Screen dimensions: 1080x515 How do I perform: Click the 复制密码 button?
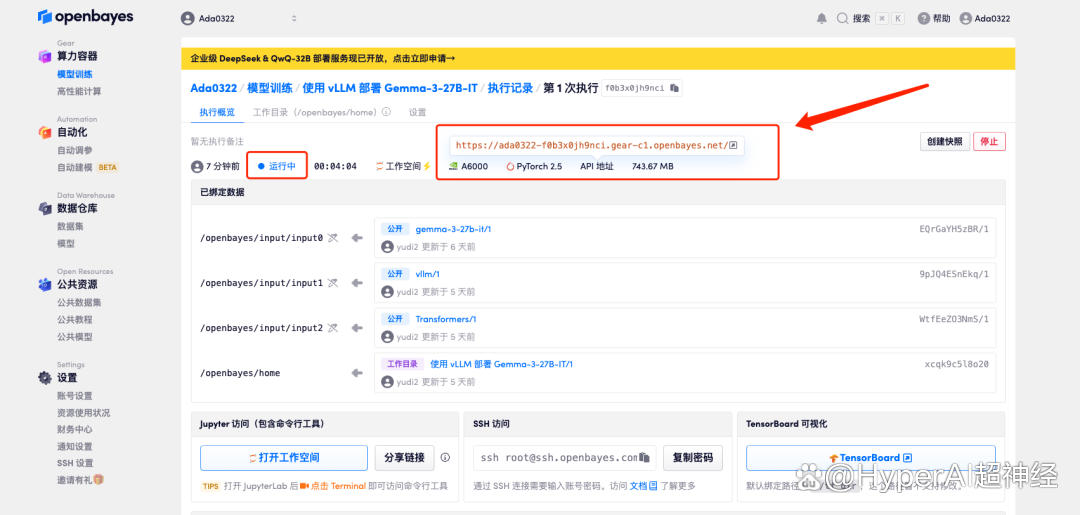coord(693,458)
